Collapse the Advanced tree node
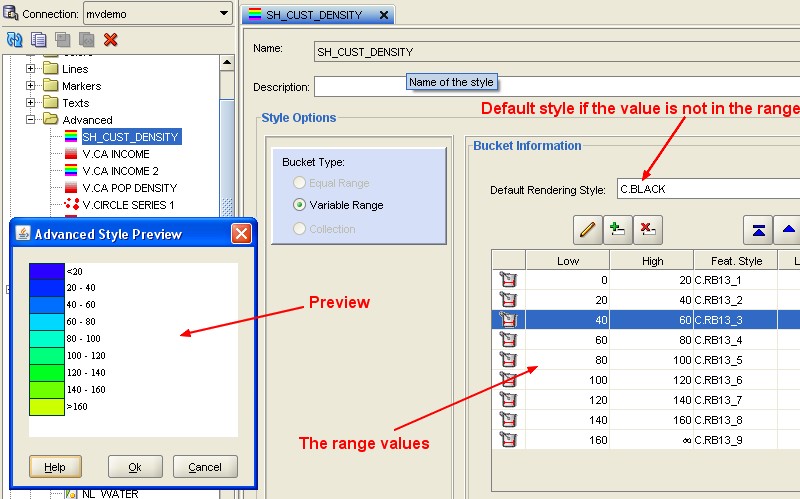The width and height of the screenshot is (800, 499). click(30, 119)
